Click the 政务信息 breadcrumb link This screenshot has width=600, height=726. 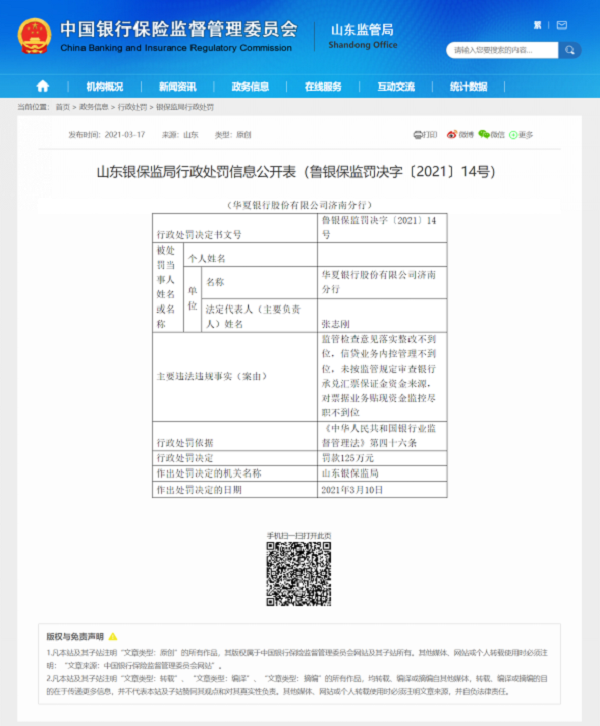94,107
